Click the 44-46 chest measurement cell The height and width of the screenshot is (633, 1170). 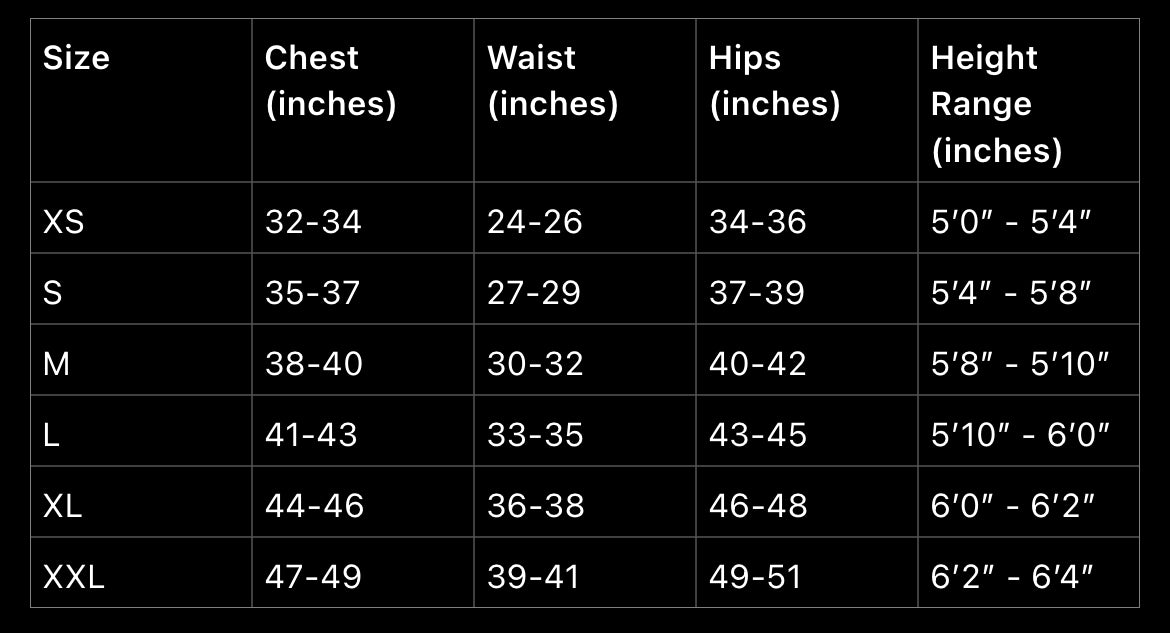click(x=314, y=505)
